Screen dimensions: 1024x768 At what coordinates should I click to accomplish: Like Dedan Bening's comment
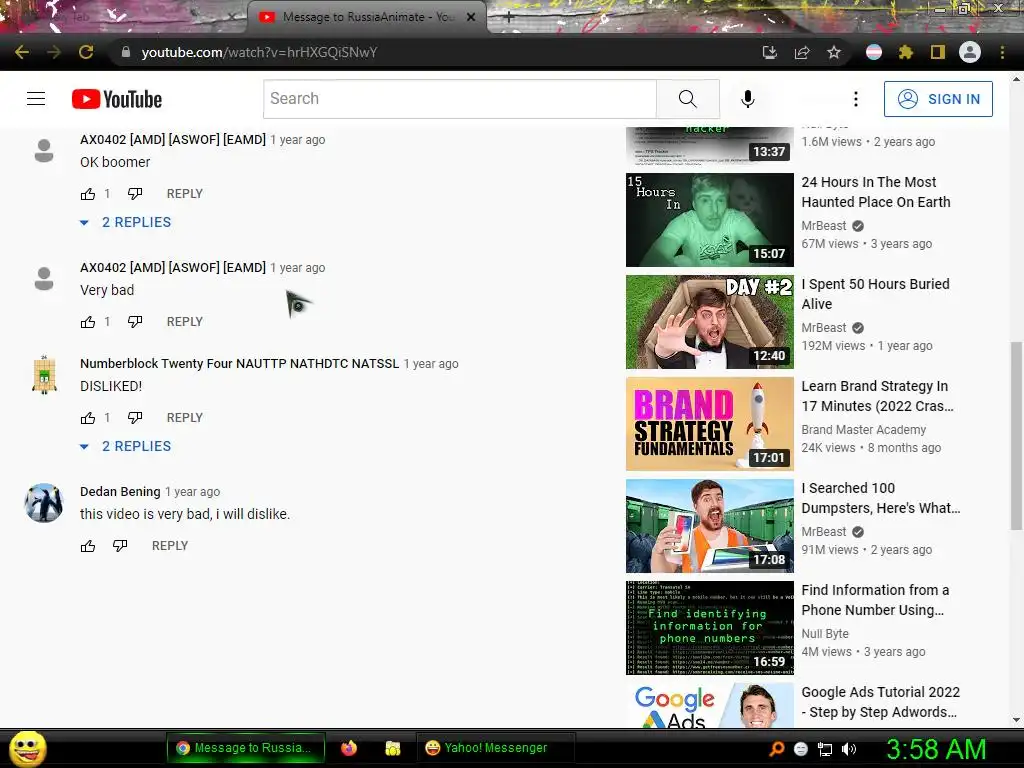pos(88,546)
